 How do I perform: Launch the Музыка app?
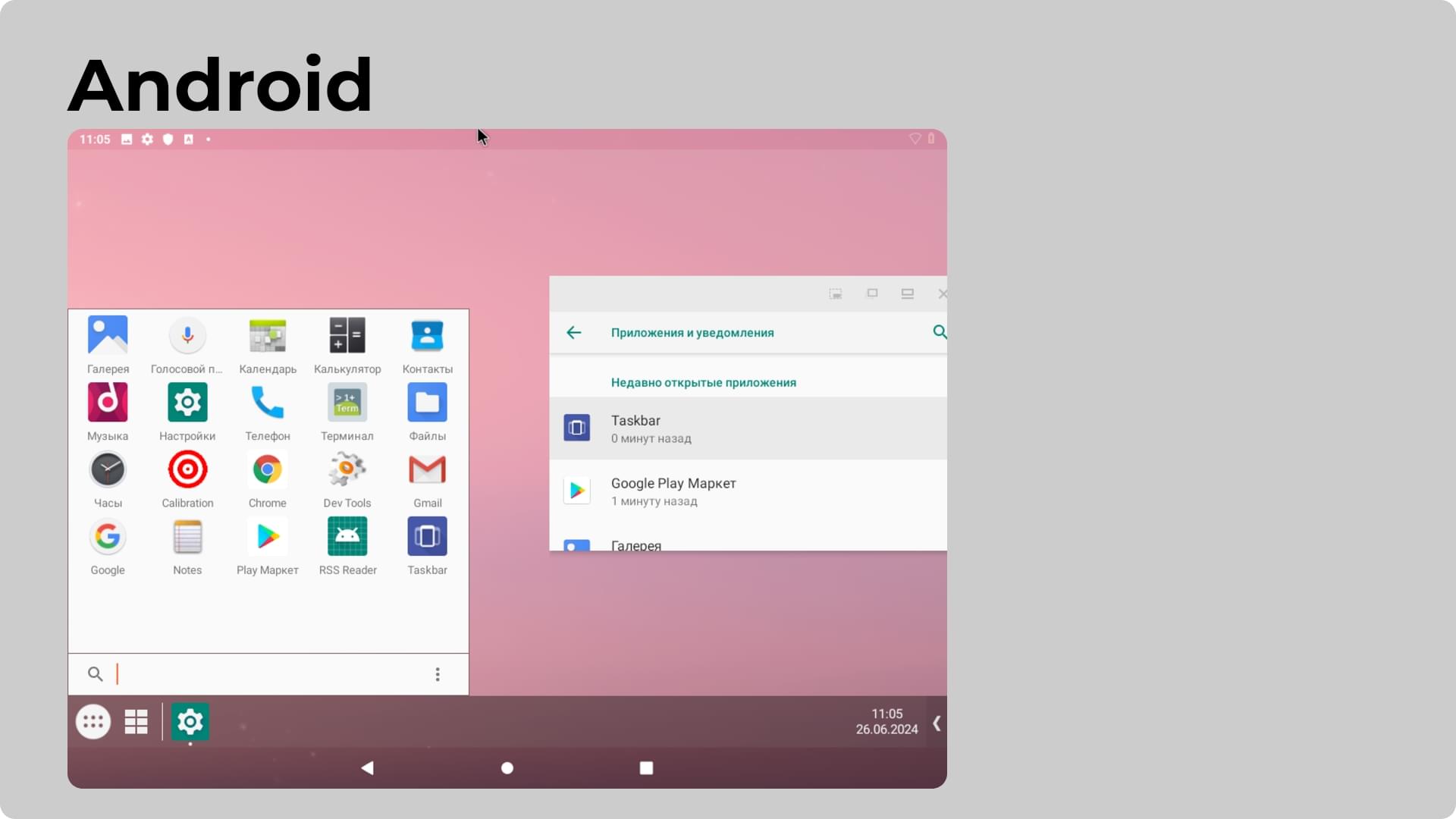(108, 412)
